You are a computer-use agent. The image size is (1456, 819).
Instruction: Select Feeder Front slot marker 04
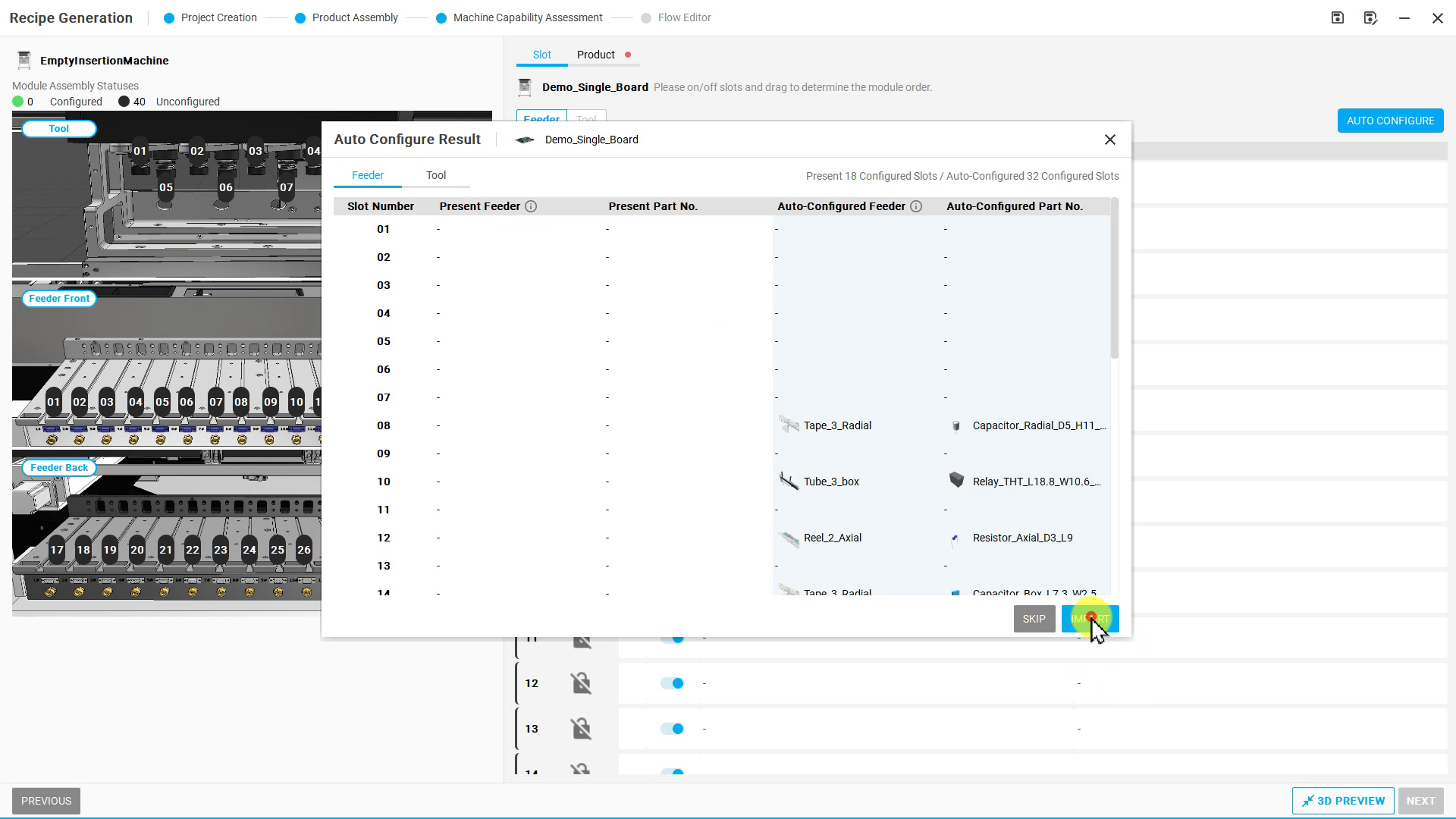[x=136, y=402]
